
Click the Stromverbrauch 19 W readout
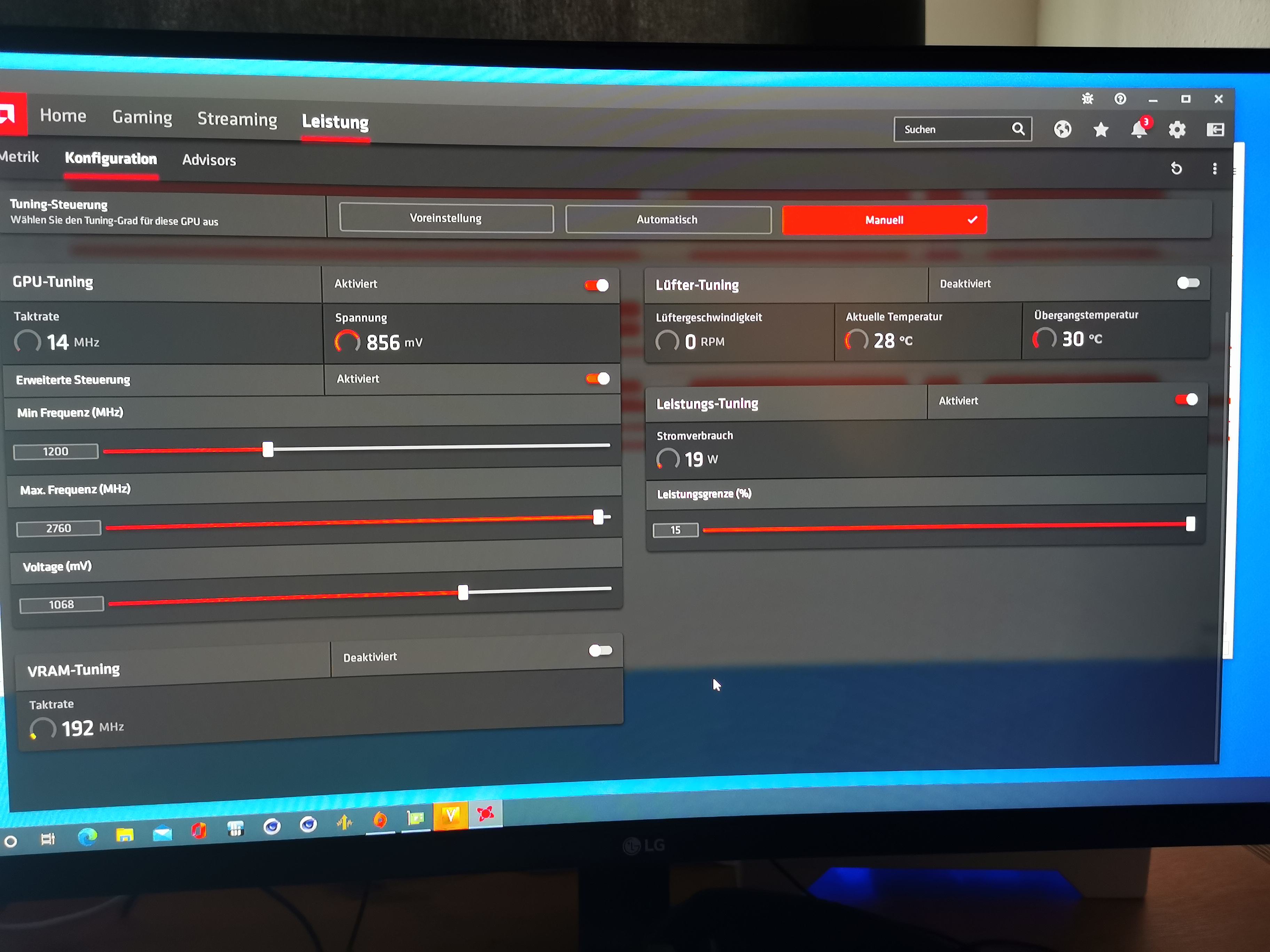tap(687, 459)
